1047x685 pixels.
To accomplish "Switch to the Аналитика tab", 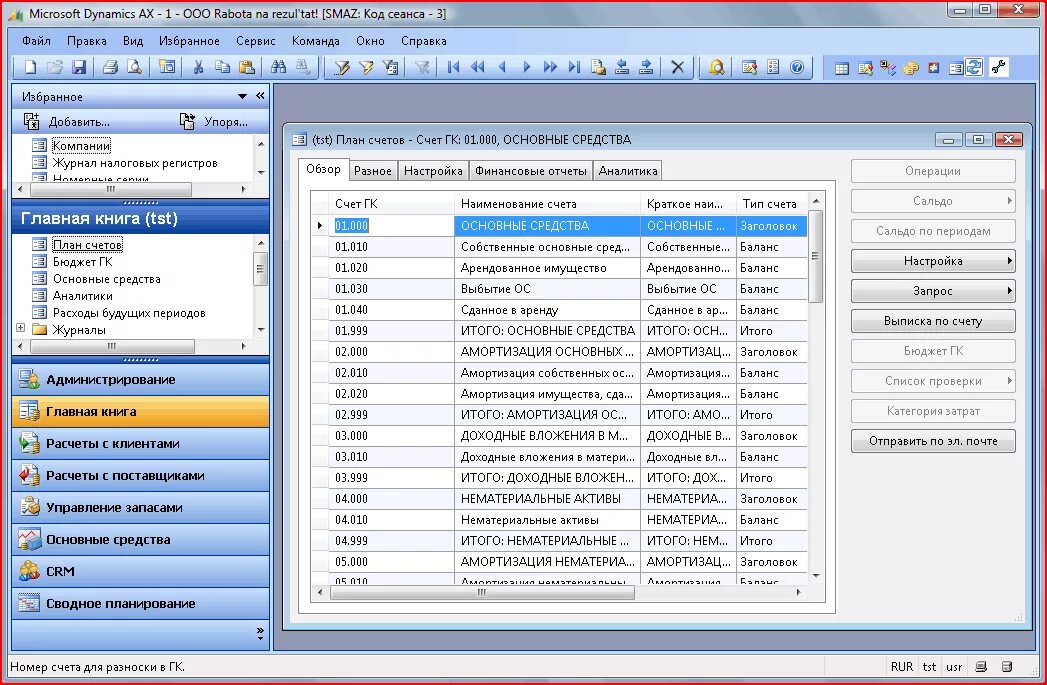I will 628,171.
